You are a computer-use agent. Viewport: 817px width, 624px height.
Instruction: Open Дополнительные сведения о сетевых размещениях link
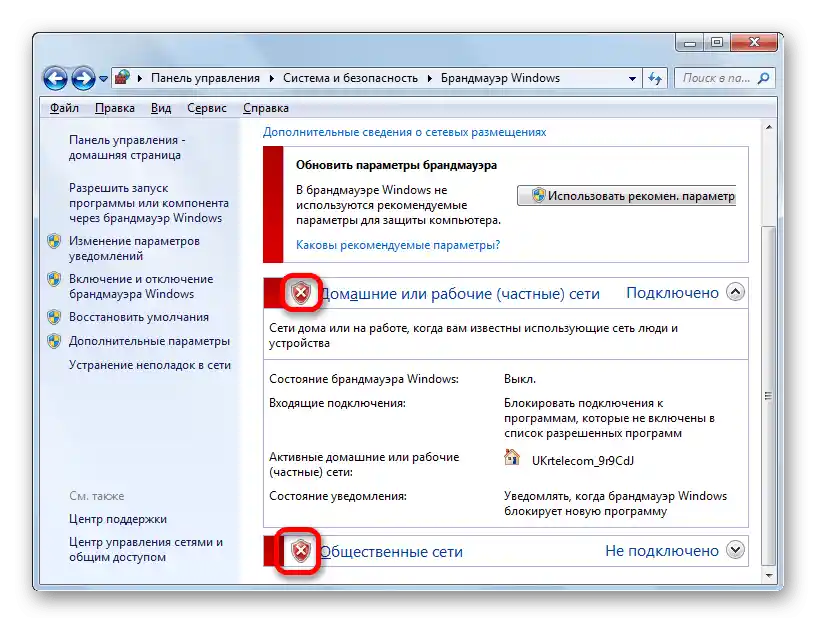click(x=404, y=132)
